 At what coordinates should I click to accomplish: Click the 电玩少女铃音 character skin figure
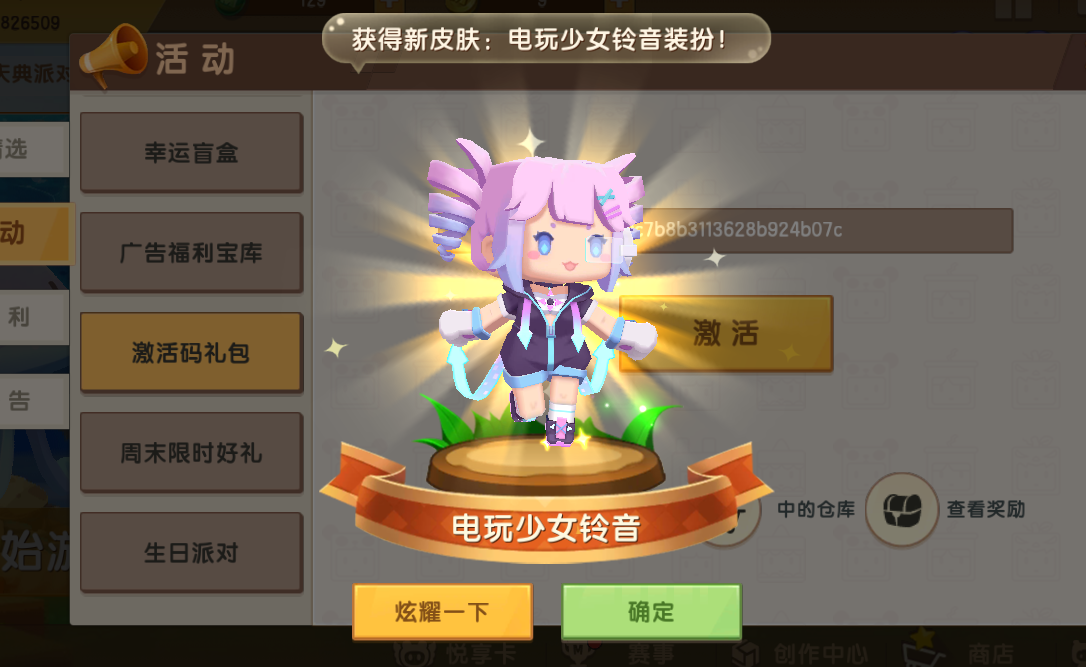pyautogui.click(x=540, y=291)
